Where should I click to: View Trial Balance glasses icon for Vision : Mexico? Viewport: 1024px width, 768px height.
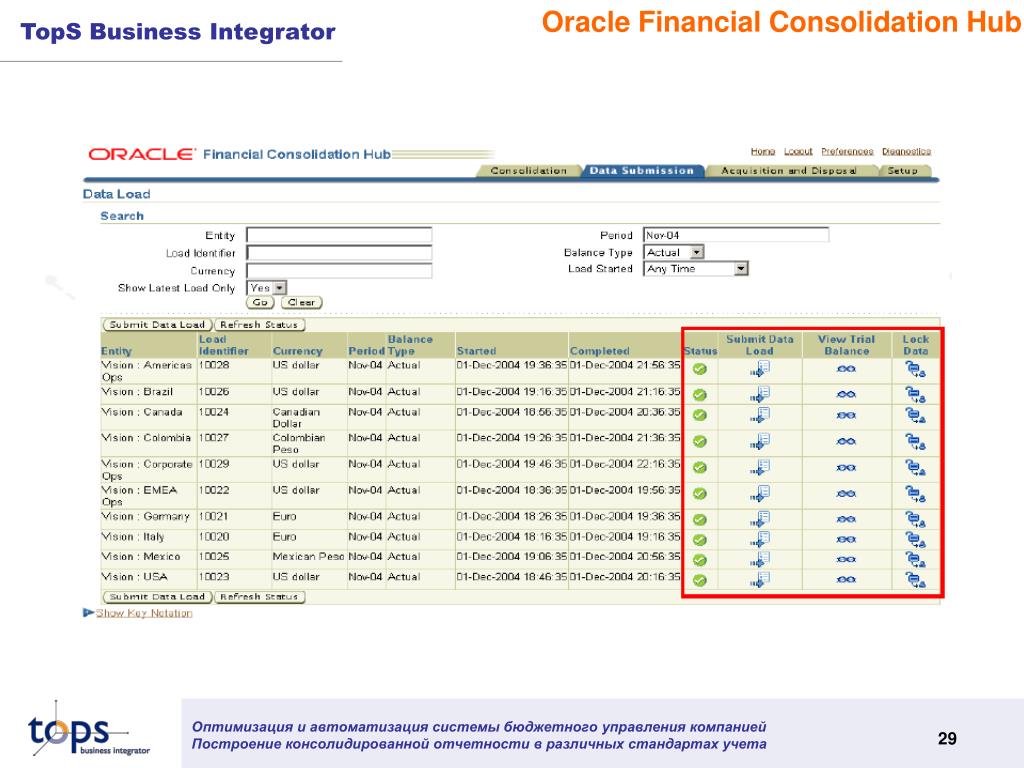click(x=846, y=560)
